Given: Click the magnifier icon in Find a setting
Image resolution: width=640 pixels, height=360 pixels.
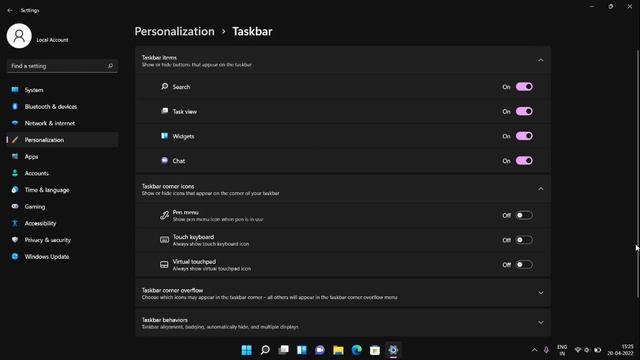Looking at the screenshot, I should click(x=110, y=66).
